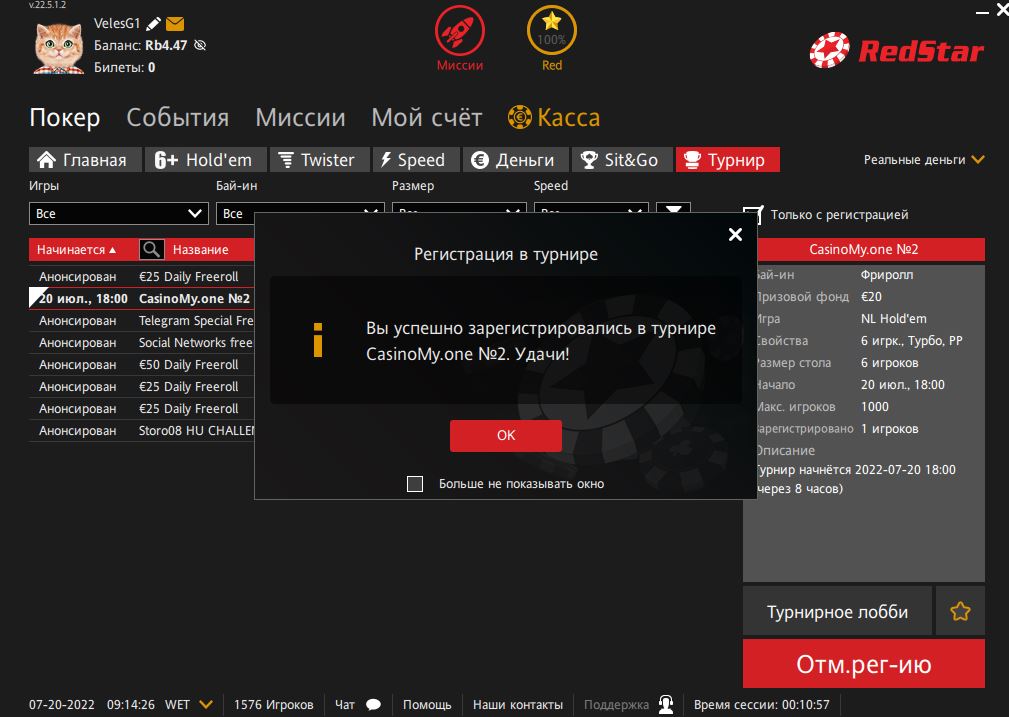Viewport: 1009px width, 717px height.
Task: Click the 'Отм.рег-ию' unregister button
Action: [x=863, y=664]
